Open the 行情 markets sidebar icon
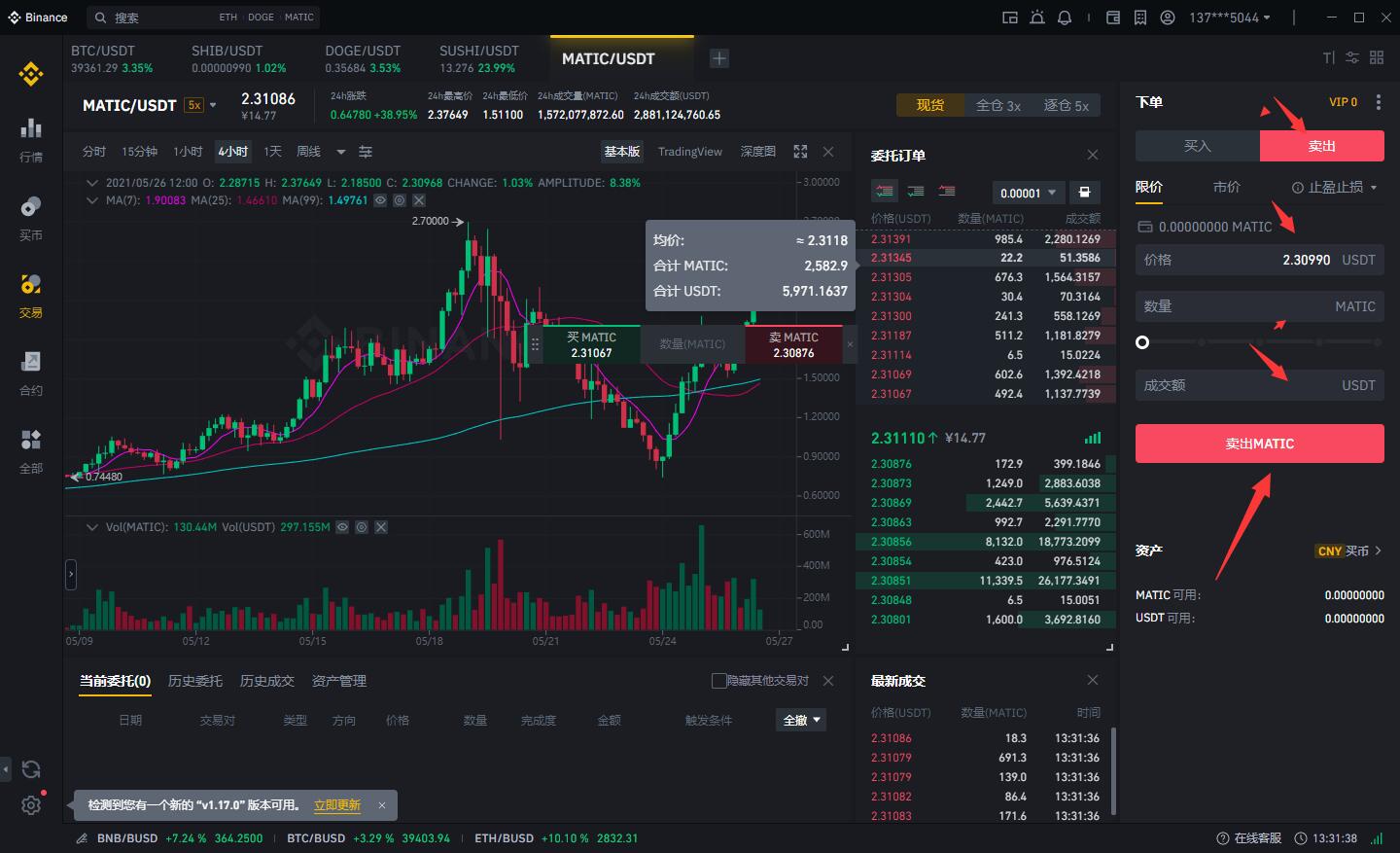The height and width of the screenshot is (853, 1400). click(x=31, y=139)
